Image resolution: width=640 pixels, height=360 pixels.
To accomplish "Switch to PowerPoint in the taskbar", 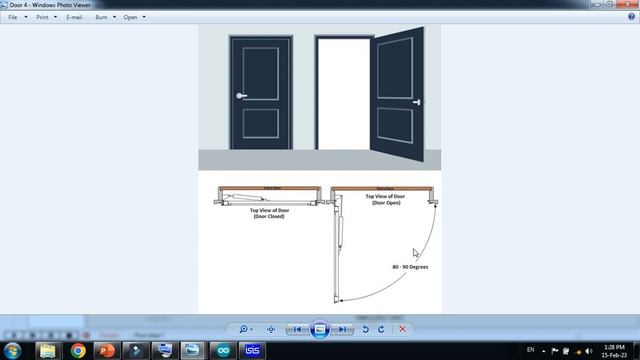I will (x=107, y=351).
